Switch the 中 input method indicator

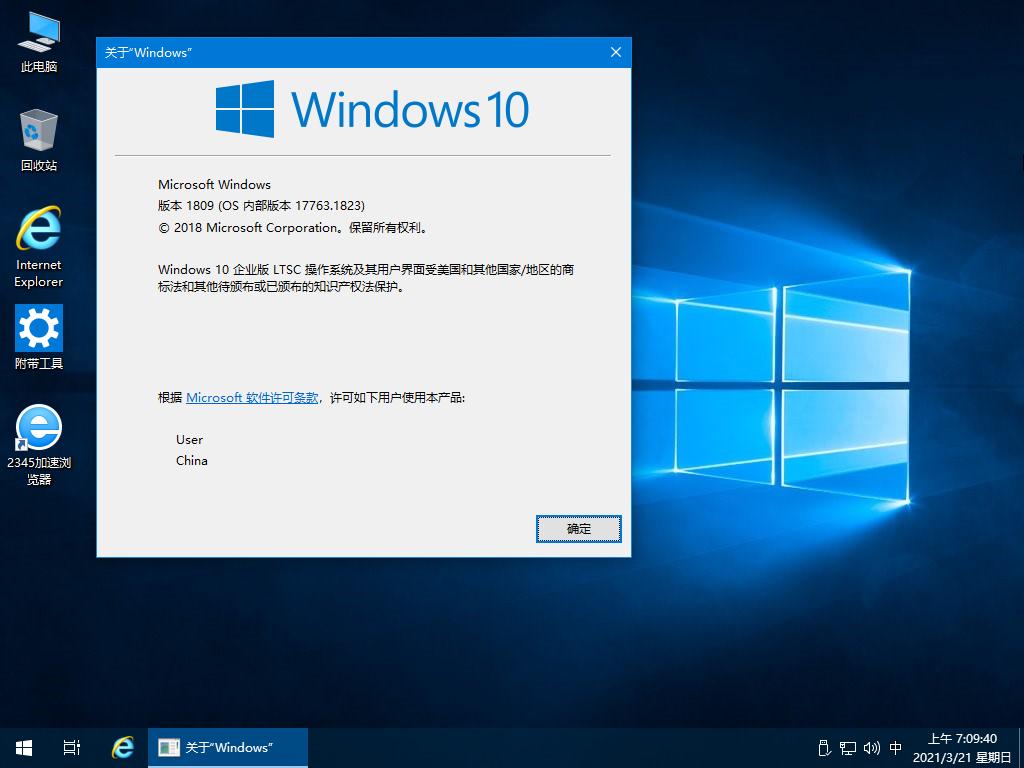(x=896, y=748)
